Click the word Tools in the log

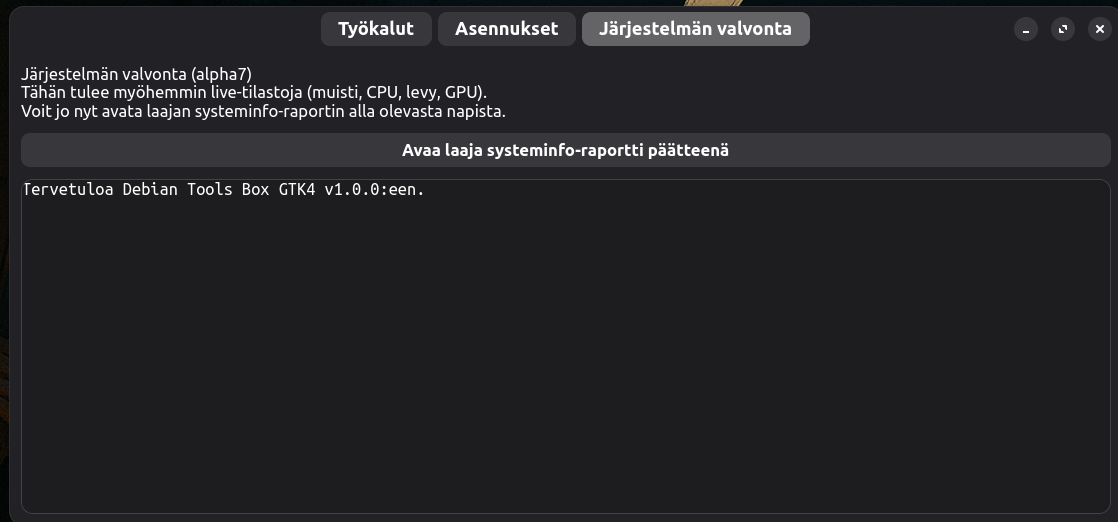pyautogui.click(x=208, y=190)
